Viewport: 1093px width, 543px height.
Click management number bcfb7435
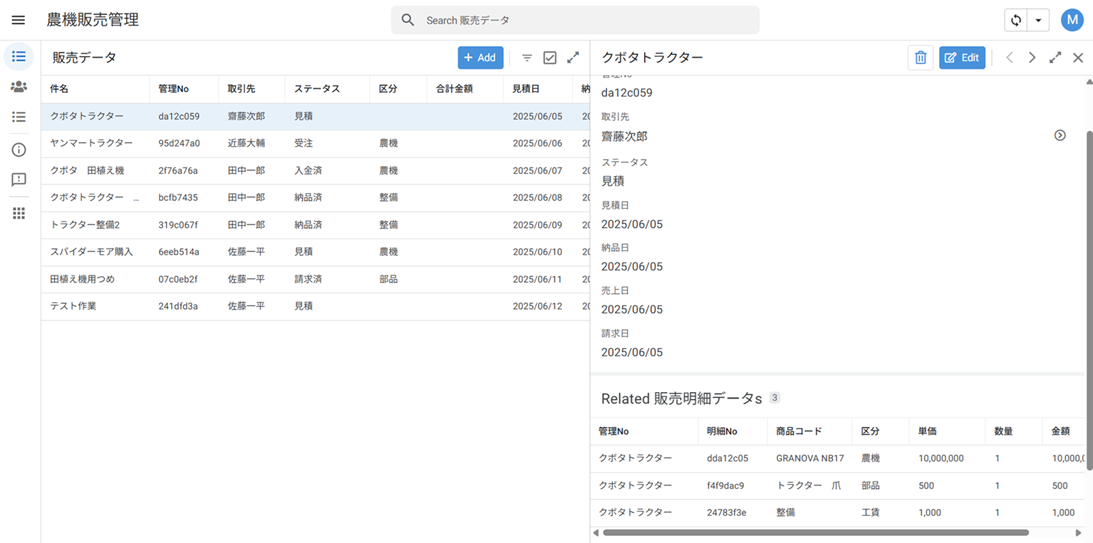178,198
